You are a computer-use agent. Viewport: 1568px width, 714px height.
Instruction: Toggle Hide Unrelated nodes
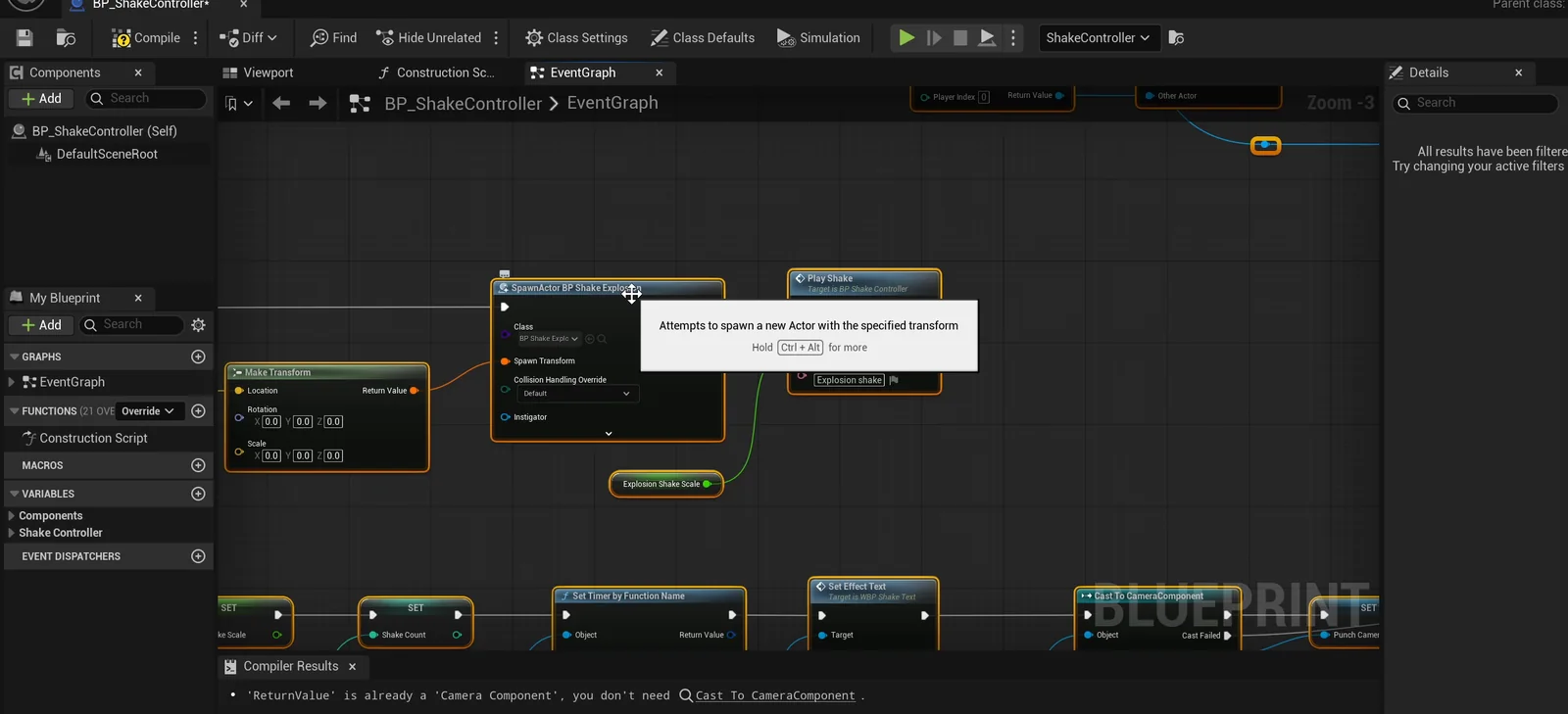428,37
